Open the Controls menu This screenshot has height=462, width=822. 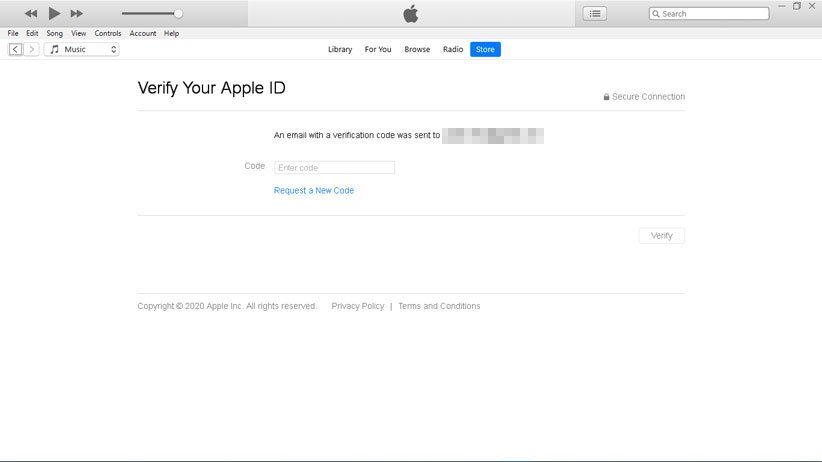pos(108,33)
